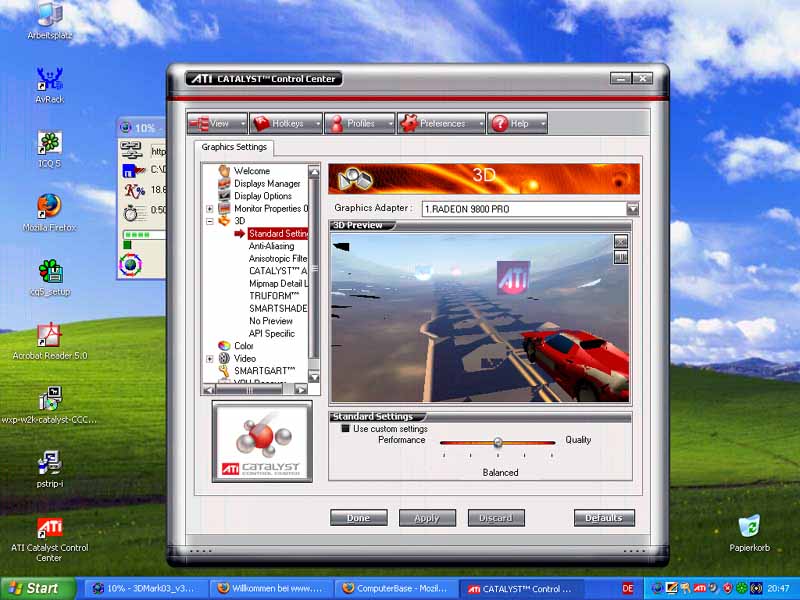Click the Displays Manager tree icon
Viewport: 800px width, 600px height.
pyautogui.click(x=224, y=183)
